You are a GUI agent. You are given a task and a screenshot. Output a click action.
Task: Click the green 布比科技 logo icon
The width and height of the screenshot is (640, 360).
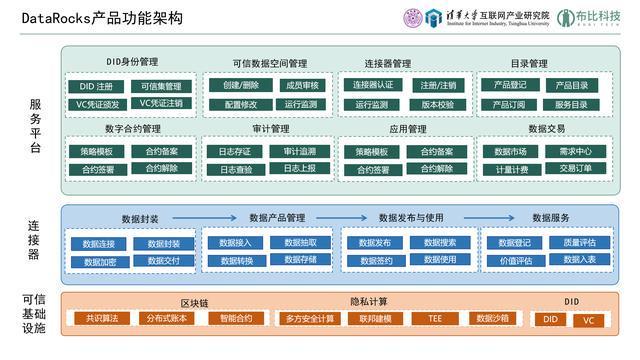(x=565, y=18)
